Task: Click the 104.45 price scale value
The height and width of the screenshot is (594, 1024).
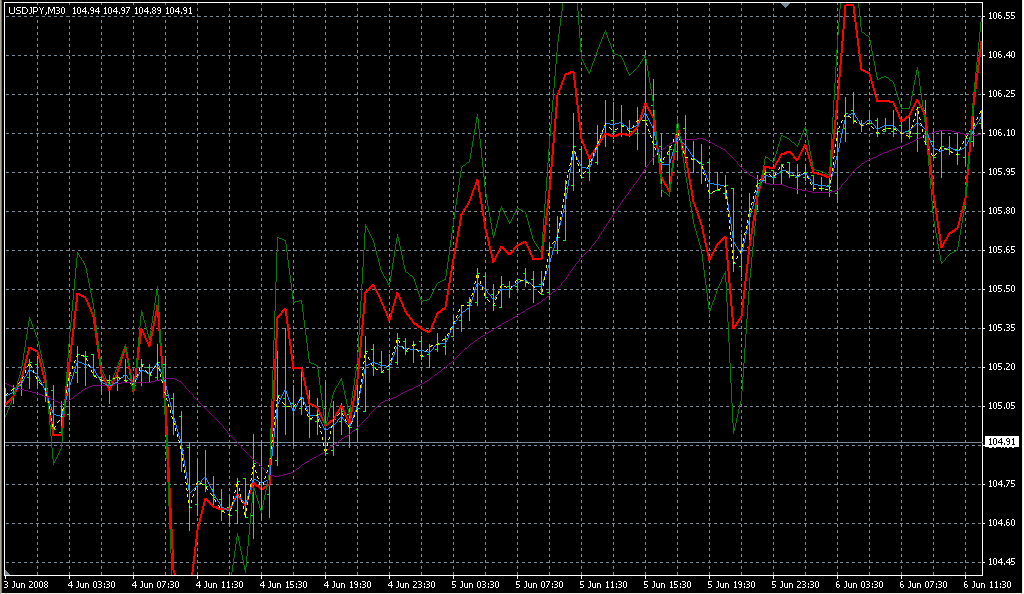Action: point(1002,562)
